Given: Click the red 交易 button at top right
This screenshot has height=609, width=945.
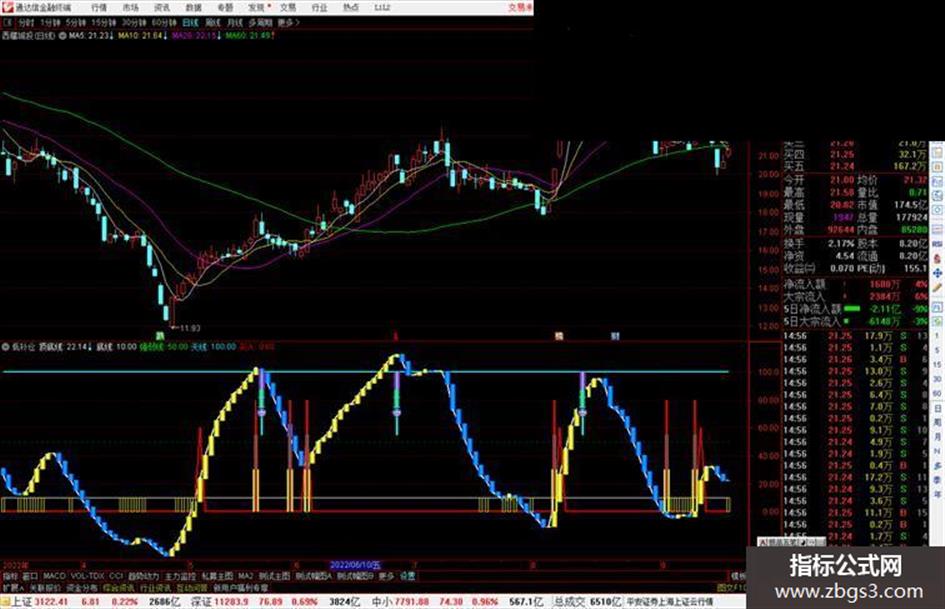Looking at the screenshot, I should click(x=520, y=7).
